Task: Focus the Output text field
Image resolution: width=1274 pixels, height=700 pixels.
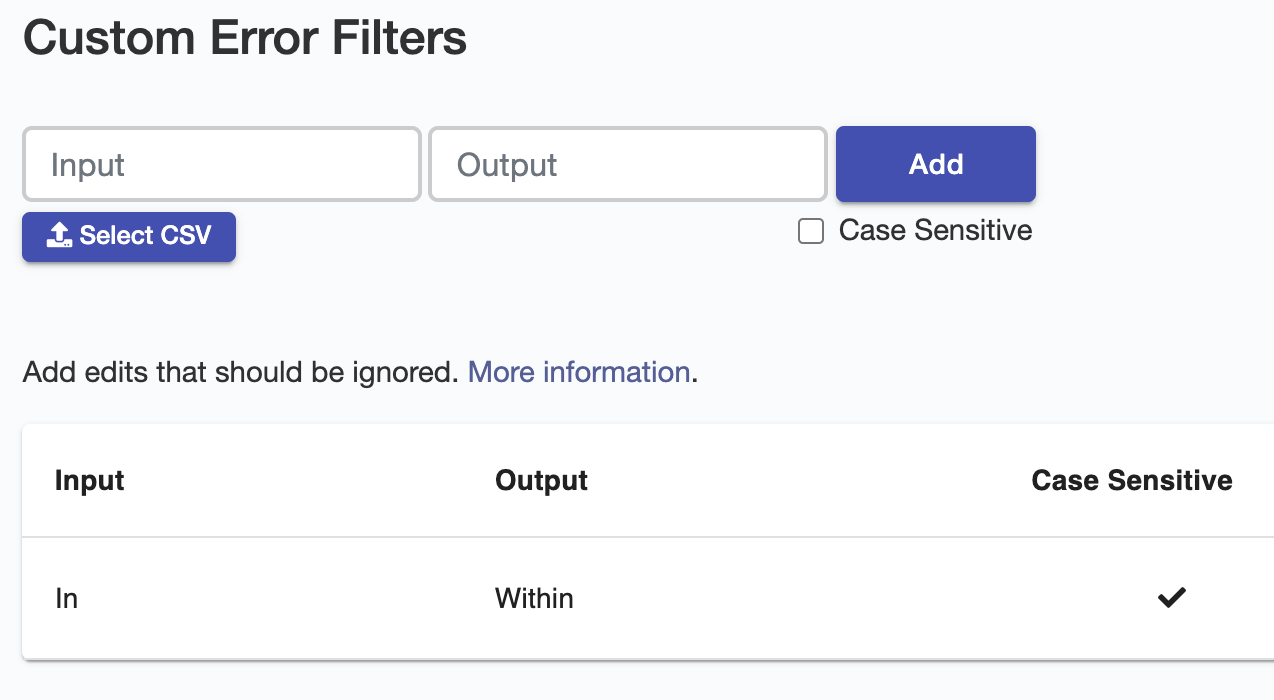Action: [628, 164]
